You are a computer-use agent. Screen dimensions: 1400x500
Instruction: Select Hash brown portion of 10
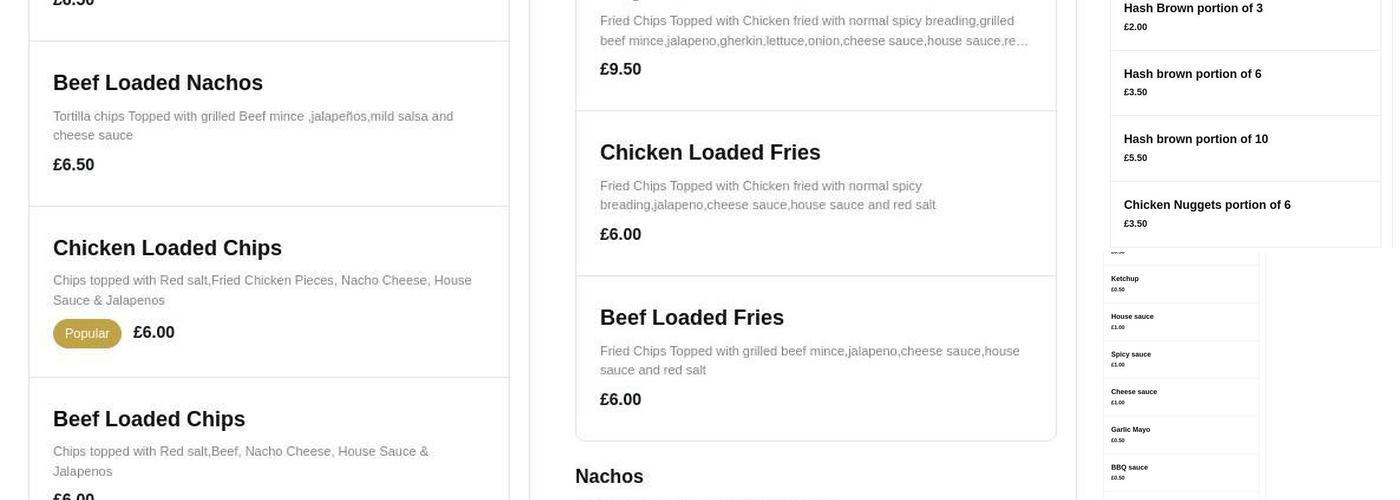point(1195,139)
